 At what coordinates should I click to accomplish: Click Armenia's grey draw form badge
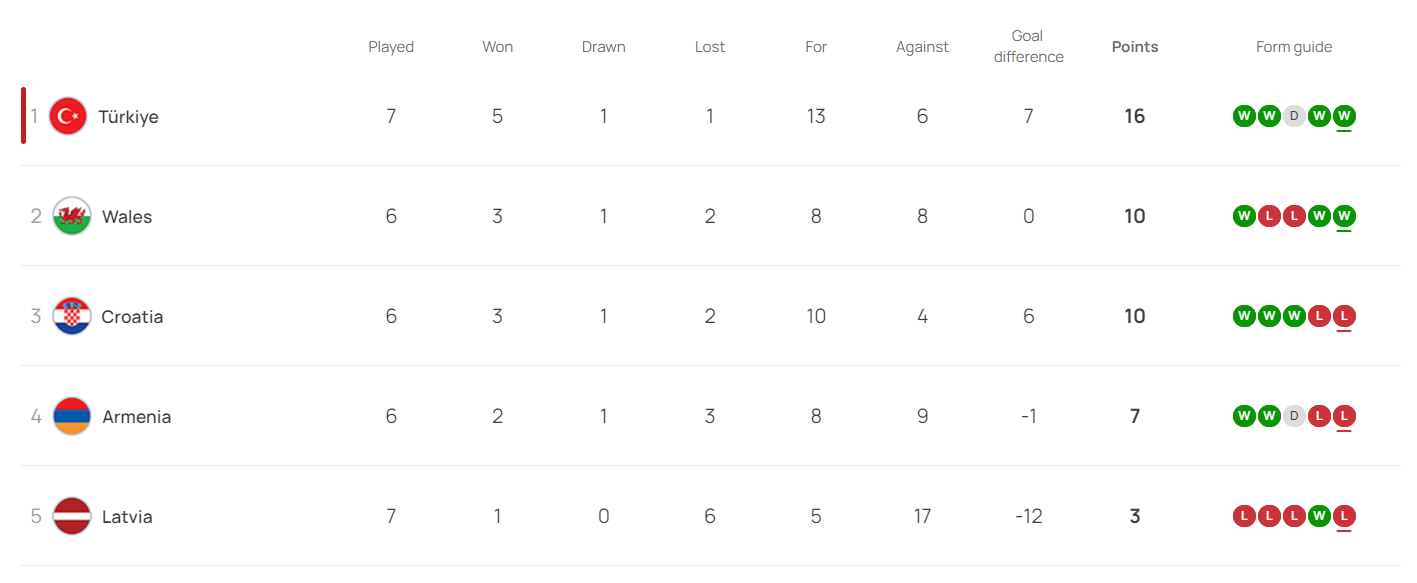pyautogui.click(x=1294, y=416)
